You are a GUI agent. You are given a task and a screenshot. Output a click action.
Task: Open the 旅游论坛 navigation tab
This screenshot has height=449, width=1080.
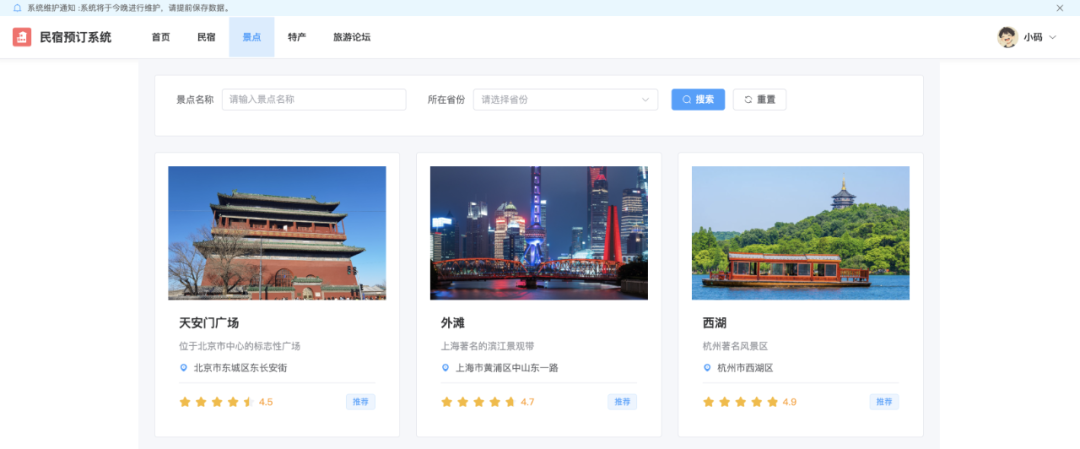click(352, 37)
